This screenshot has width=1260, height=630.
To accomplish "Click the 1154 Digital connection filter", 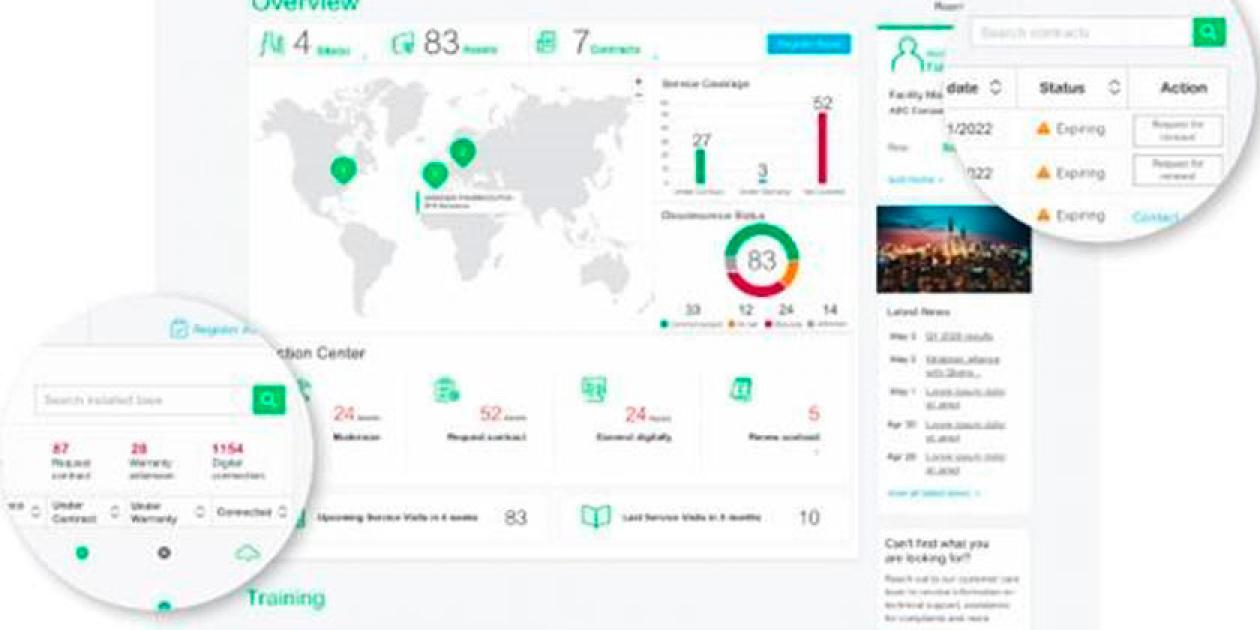I will (237, 463).
